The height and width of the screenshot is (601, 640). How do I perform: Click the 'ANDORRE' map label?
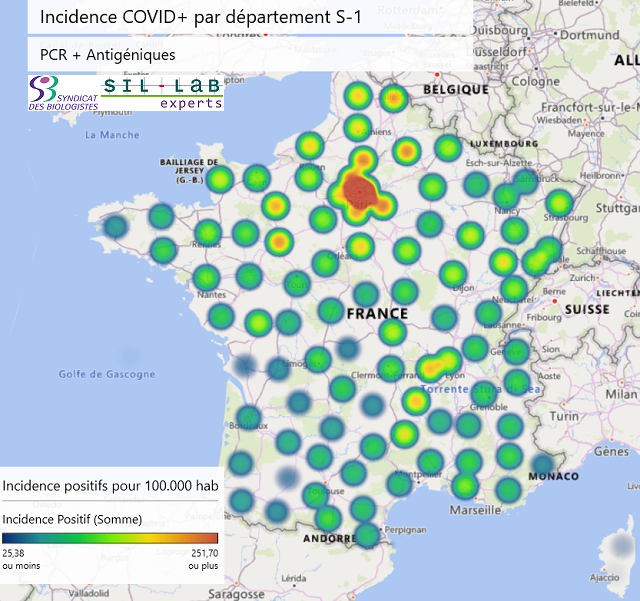pos(330,539)
